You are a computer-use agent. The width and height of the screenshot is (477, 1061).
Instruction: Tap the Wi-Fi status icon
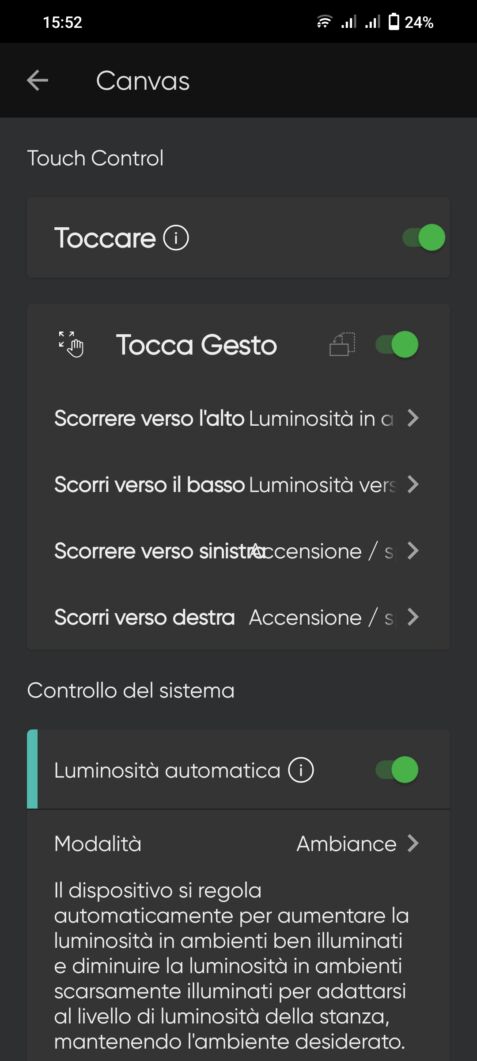point(325,22)
